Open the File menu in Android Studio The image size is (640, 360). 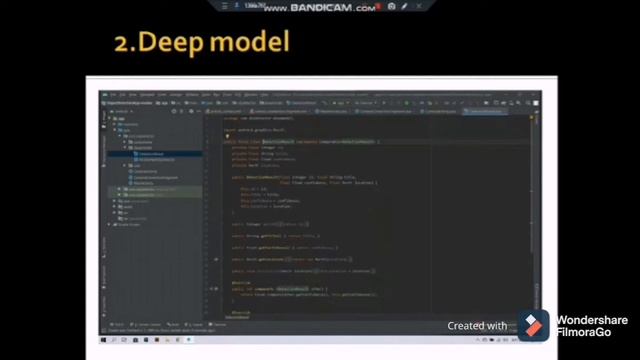coord(113,95)
